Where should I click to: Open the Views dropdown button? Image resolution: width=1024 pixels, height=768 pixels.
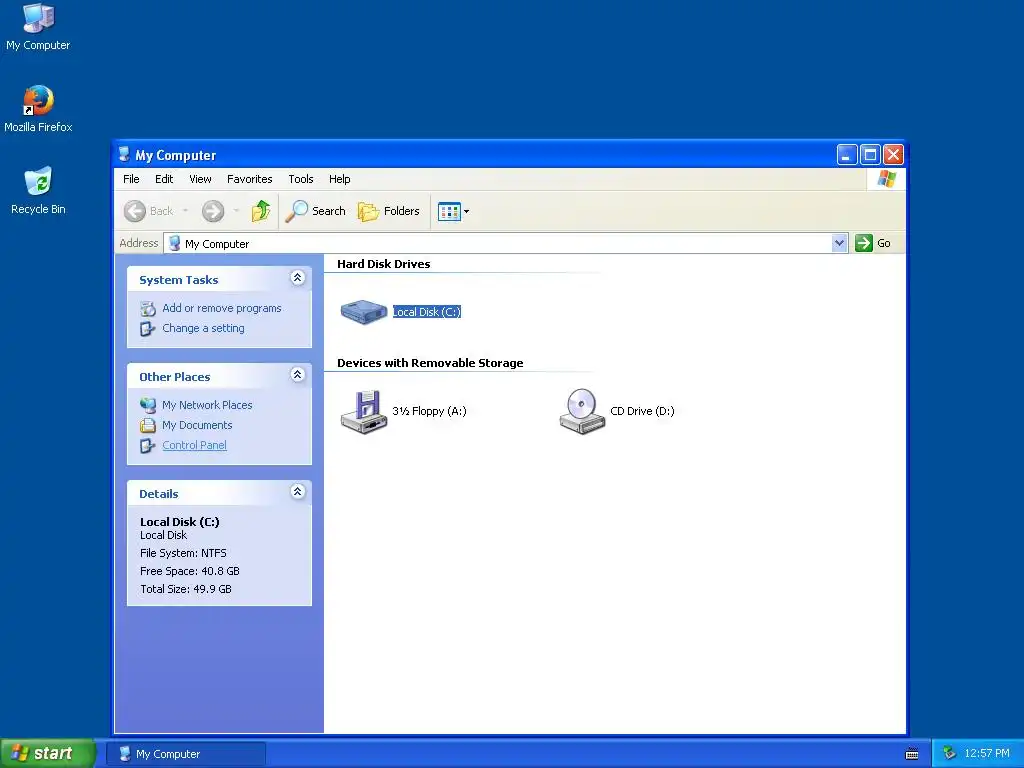point(453,211)
